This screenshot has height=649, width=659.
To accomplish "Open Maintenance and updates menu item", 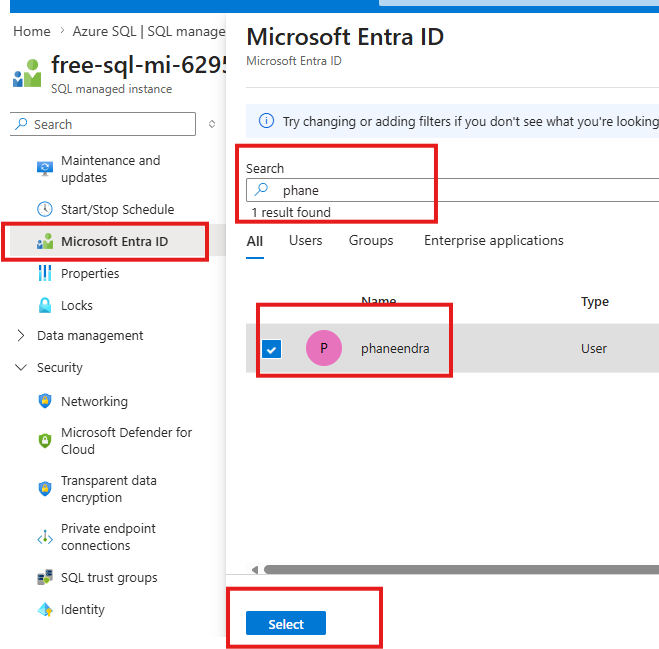I will (111, 169).
